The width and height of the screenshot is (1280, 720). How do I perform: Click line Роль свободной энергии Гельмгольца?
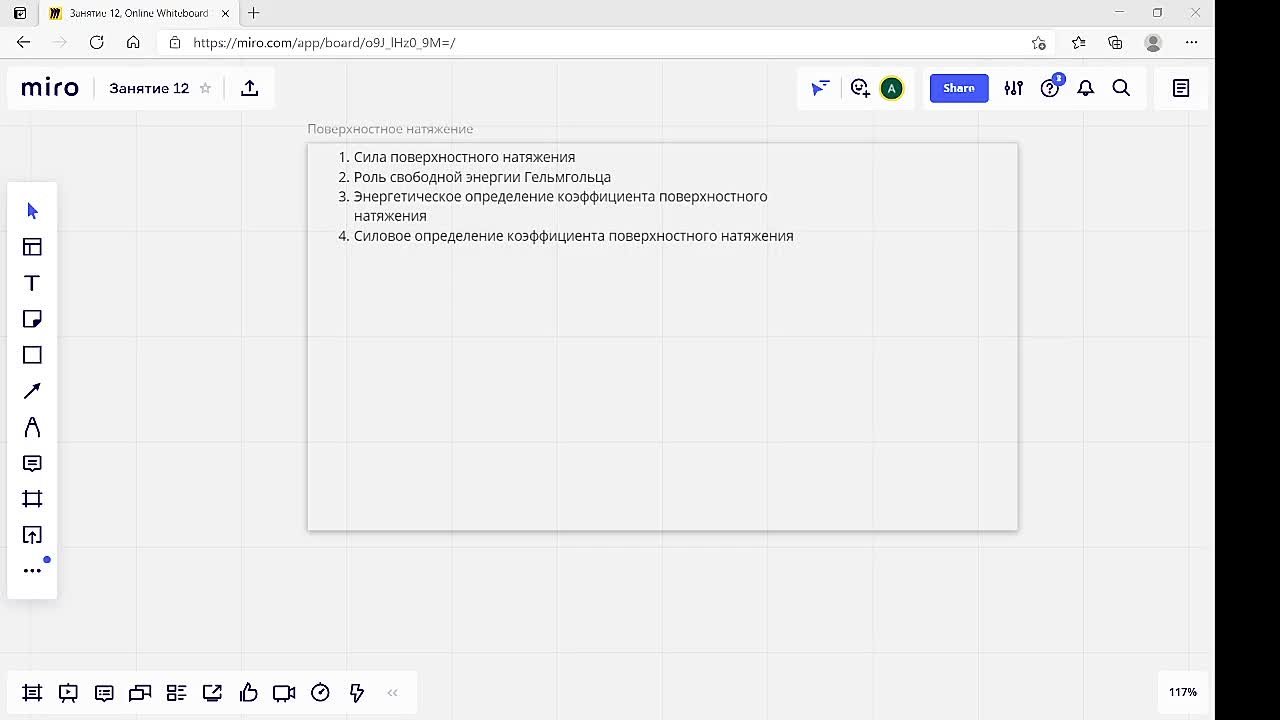(x=482, y=177)
